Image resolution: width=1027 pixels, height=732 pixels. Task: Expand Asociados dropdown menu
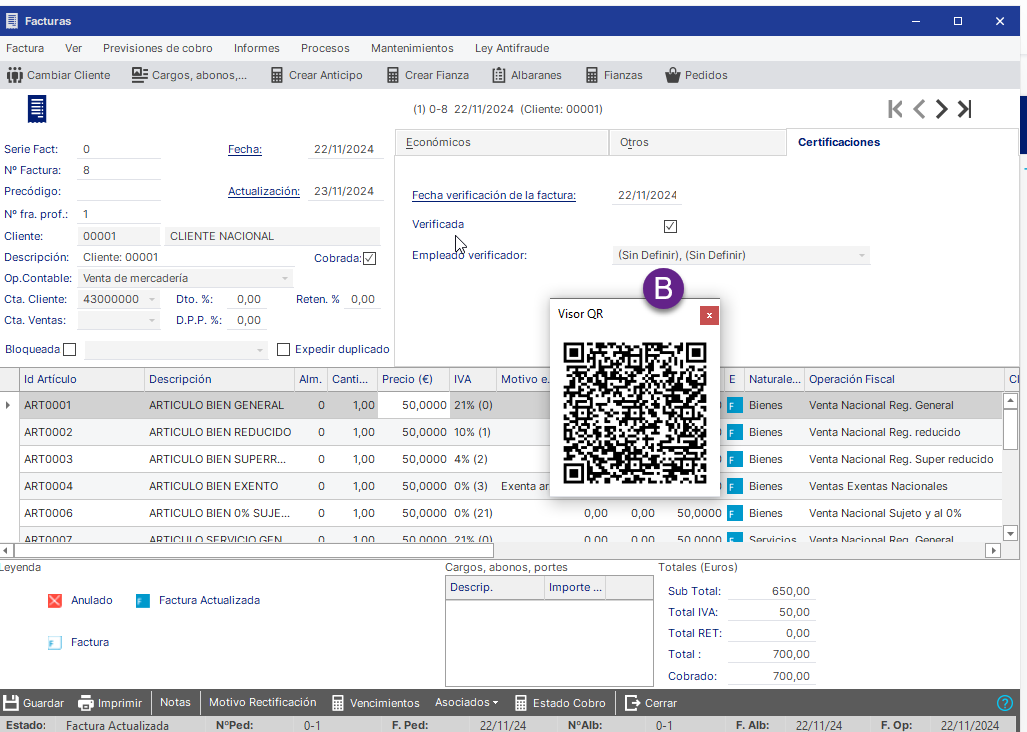pos(466,703)
